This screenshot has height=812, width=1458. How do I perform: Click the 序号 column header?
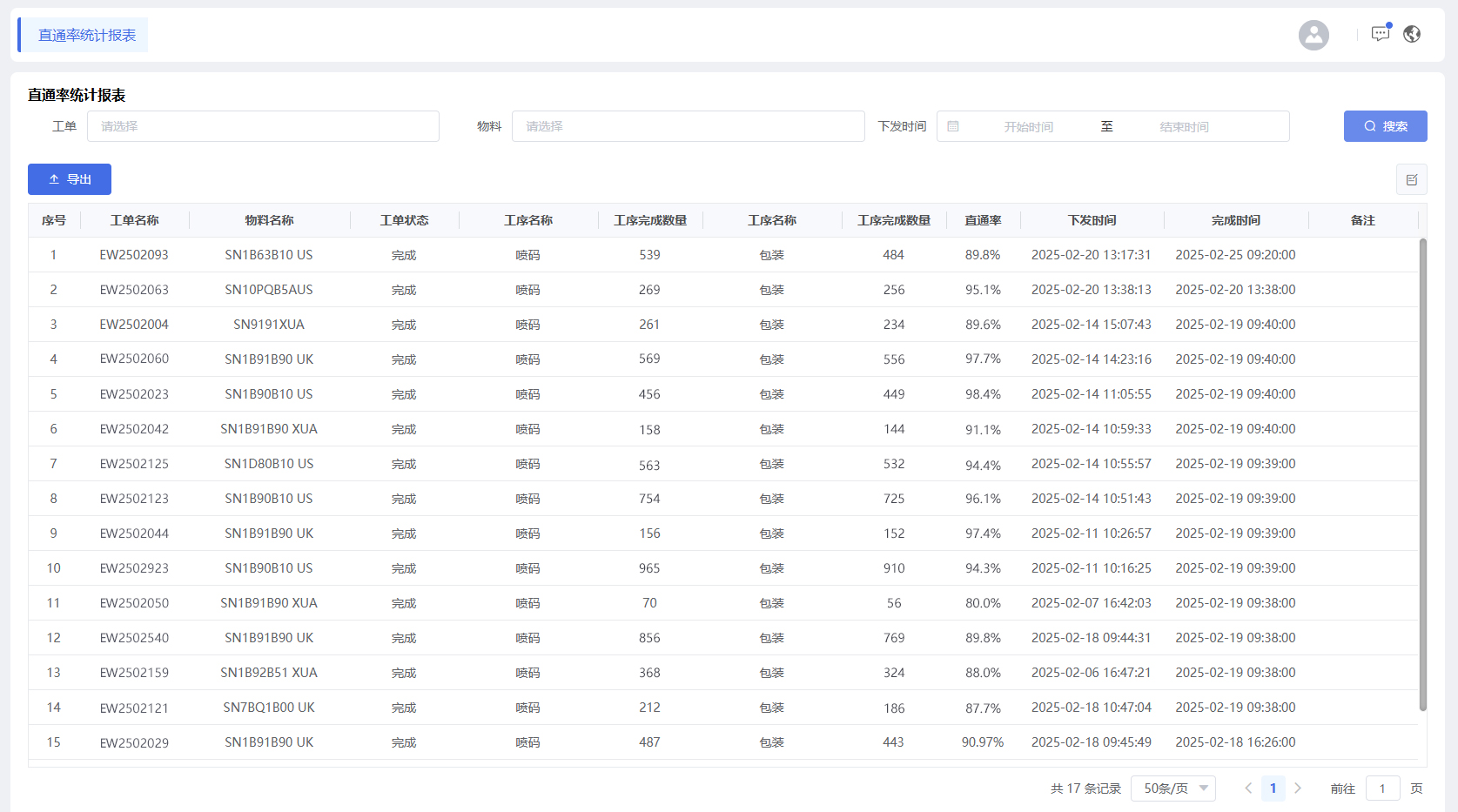click(54, 220)
